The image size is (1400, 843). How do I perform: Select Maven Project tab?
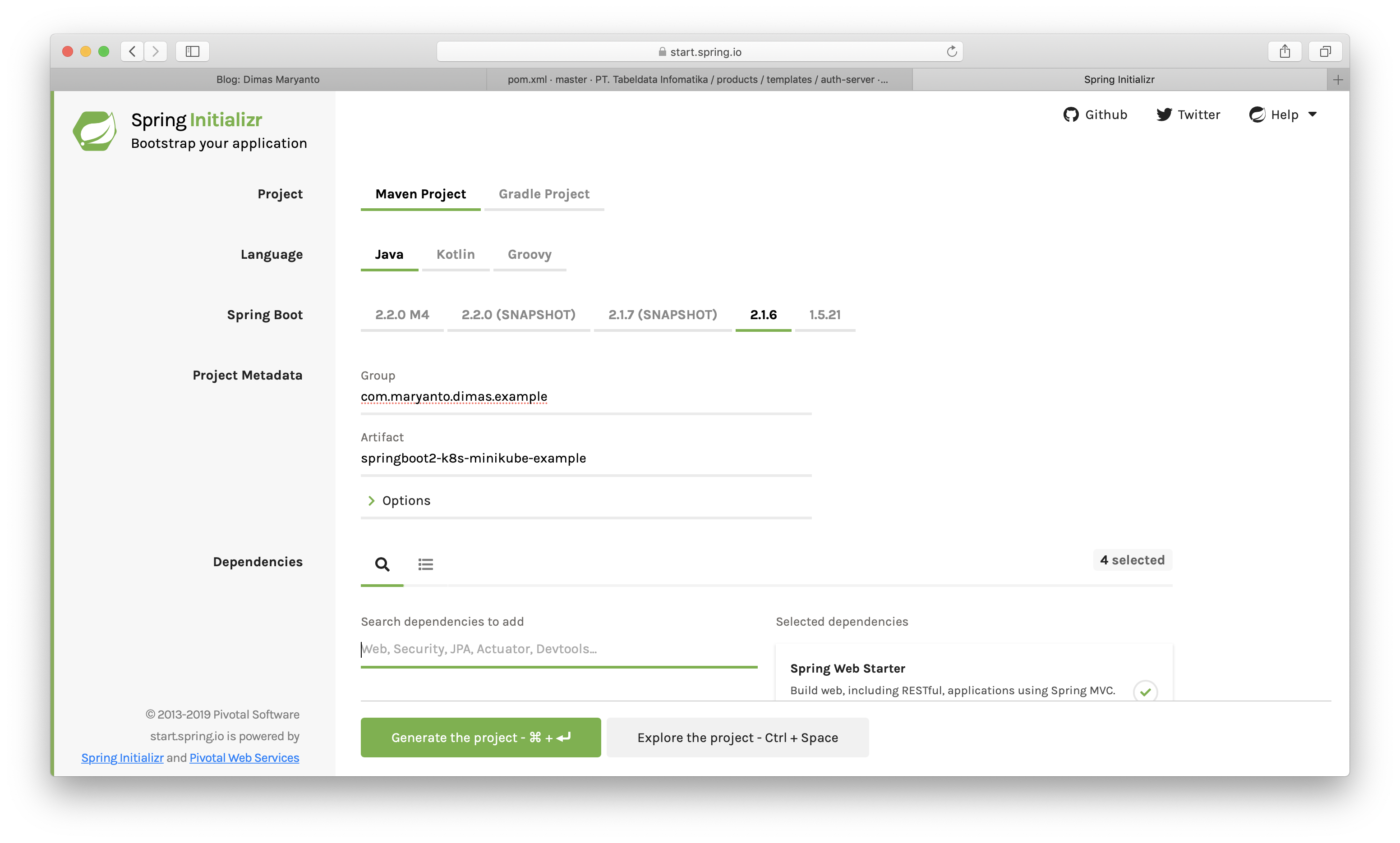tap(419, 194)
